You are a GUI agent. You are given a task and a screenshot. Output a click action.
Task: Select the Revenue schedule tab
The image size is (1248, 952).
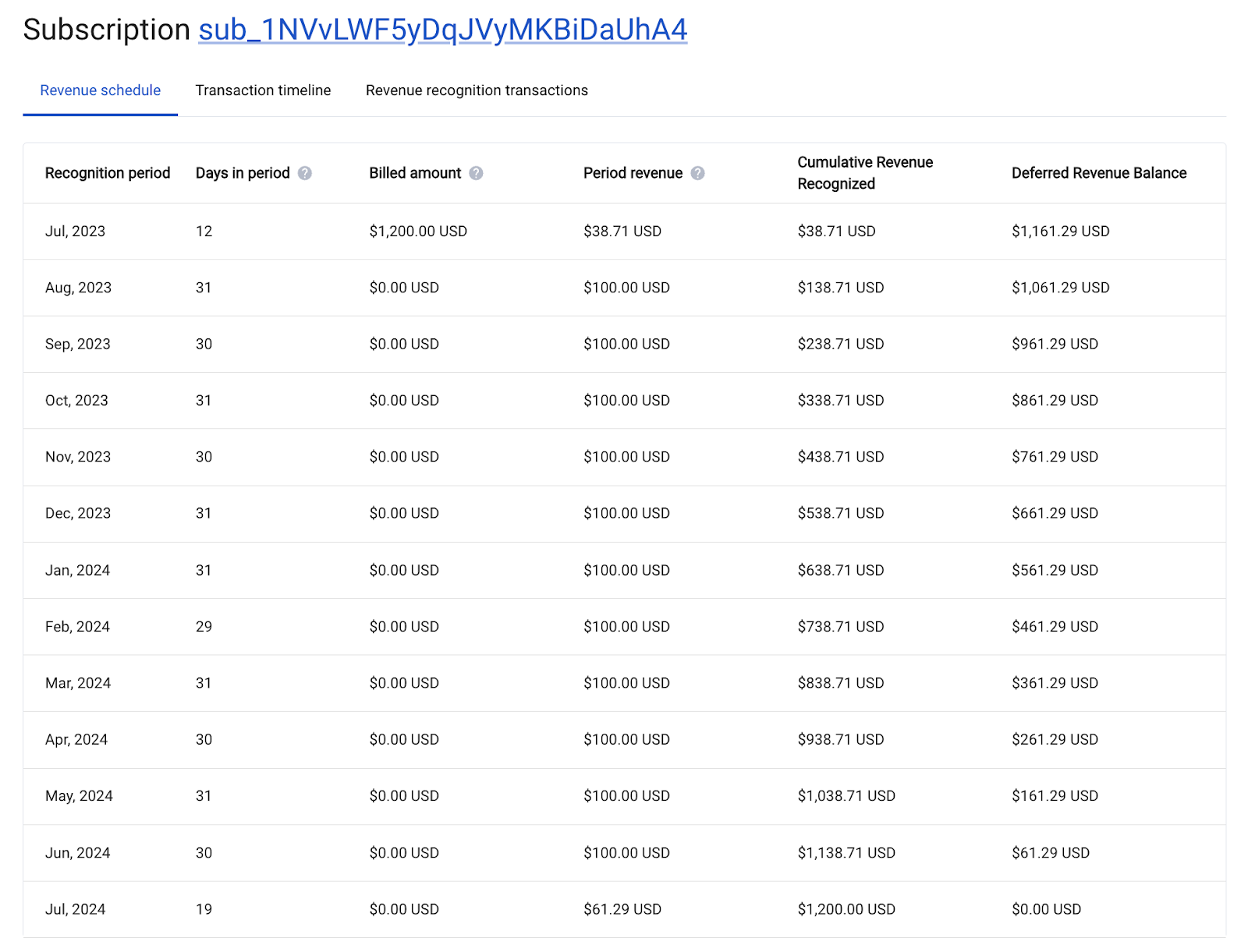(101, 90)
